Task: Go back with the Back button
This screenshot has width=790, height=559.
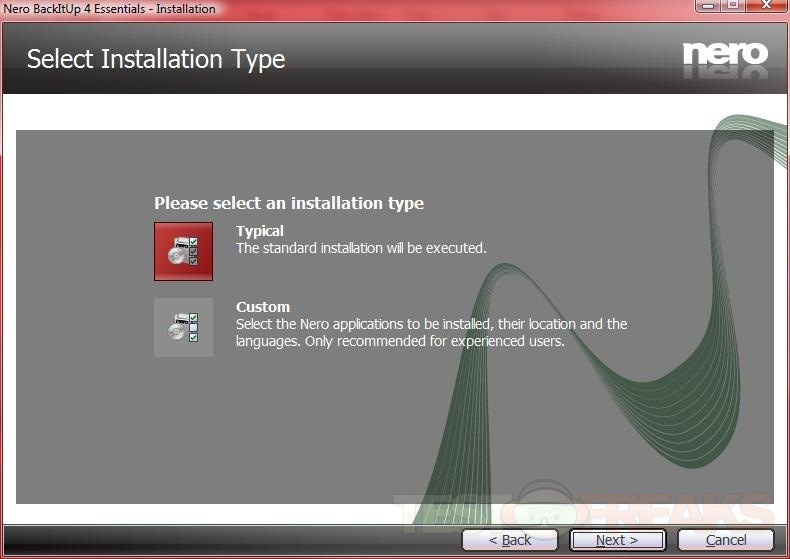Action: point(511,540)
